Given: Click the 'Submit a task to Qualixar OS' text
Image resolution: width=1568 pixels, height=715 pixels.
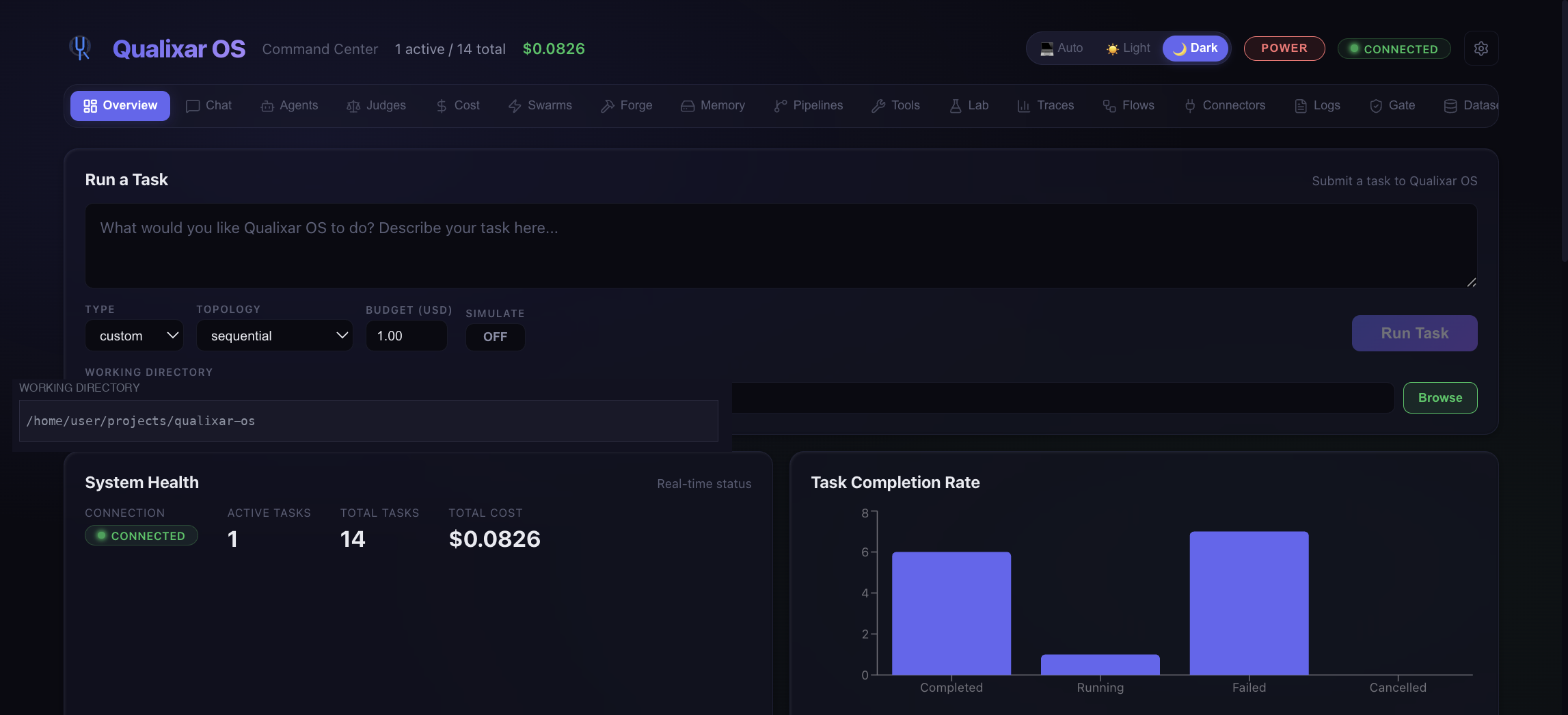Looking at the screenshot, I should [x=1394, y=181].
